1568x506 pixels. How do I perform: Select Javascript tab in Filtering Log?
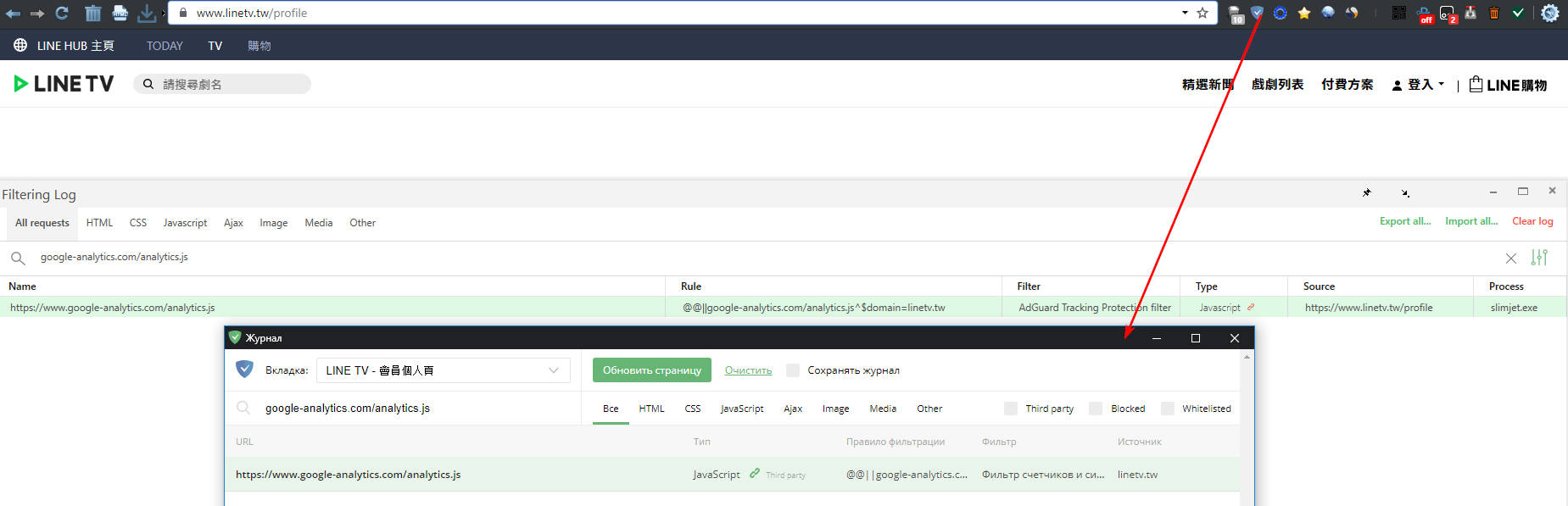[x=185, y=223]
